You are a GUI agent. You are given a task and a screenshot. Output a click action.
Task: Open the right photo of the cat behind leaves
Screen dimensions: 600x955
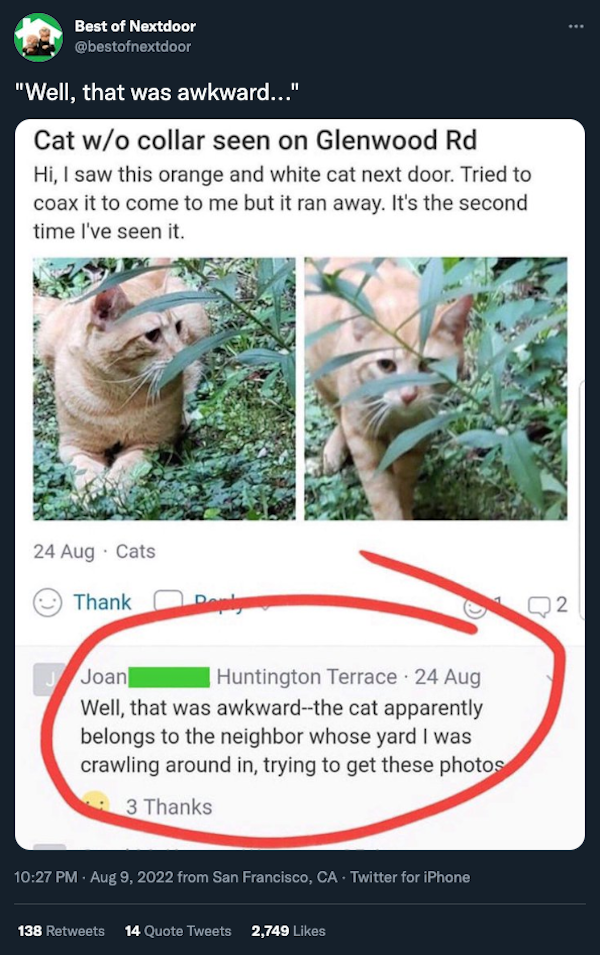[x=436, y=389]
